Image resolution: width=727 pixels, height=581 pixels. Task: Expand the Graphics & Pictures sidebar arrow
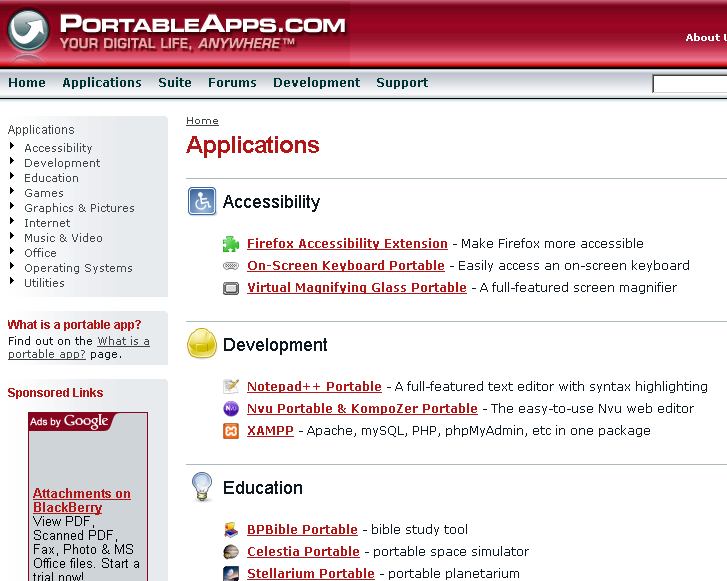(x=12, y=206)
